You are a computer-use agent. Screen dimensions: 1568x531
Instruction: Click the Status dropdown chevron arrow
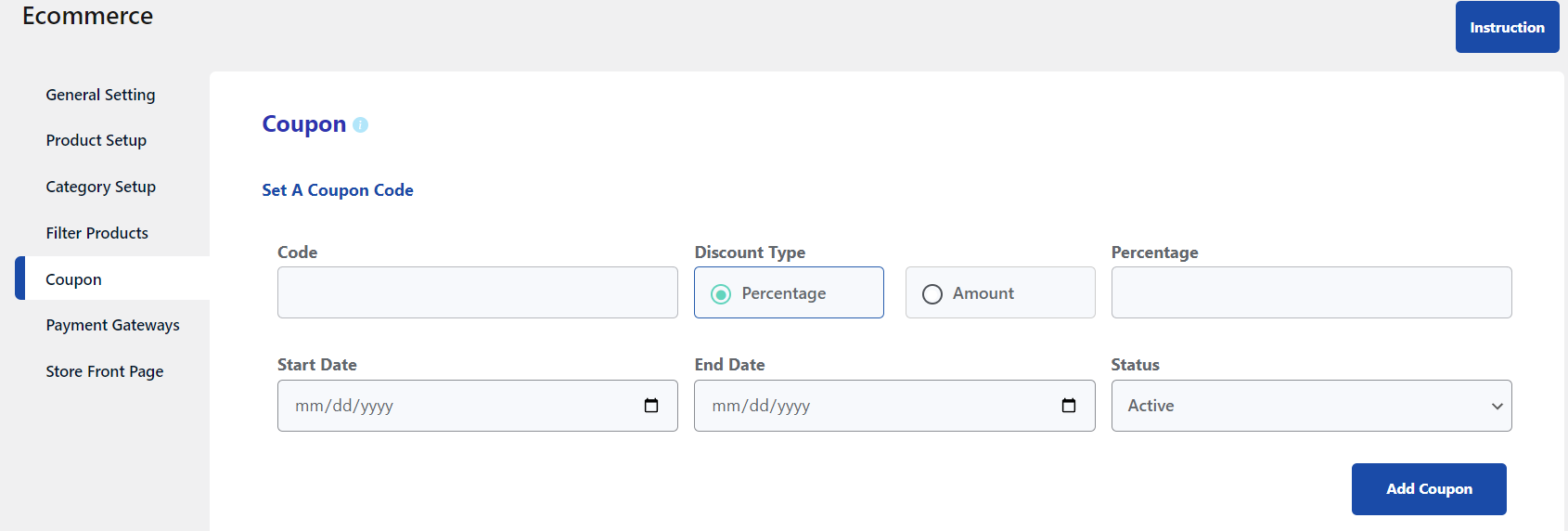pos(1497,407)
